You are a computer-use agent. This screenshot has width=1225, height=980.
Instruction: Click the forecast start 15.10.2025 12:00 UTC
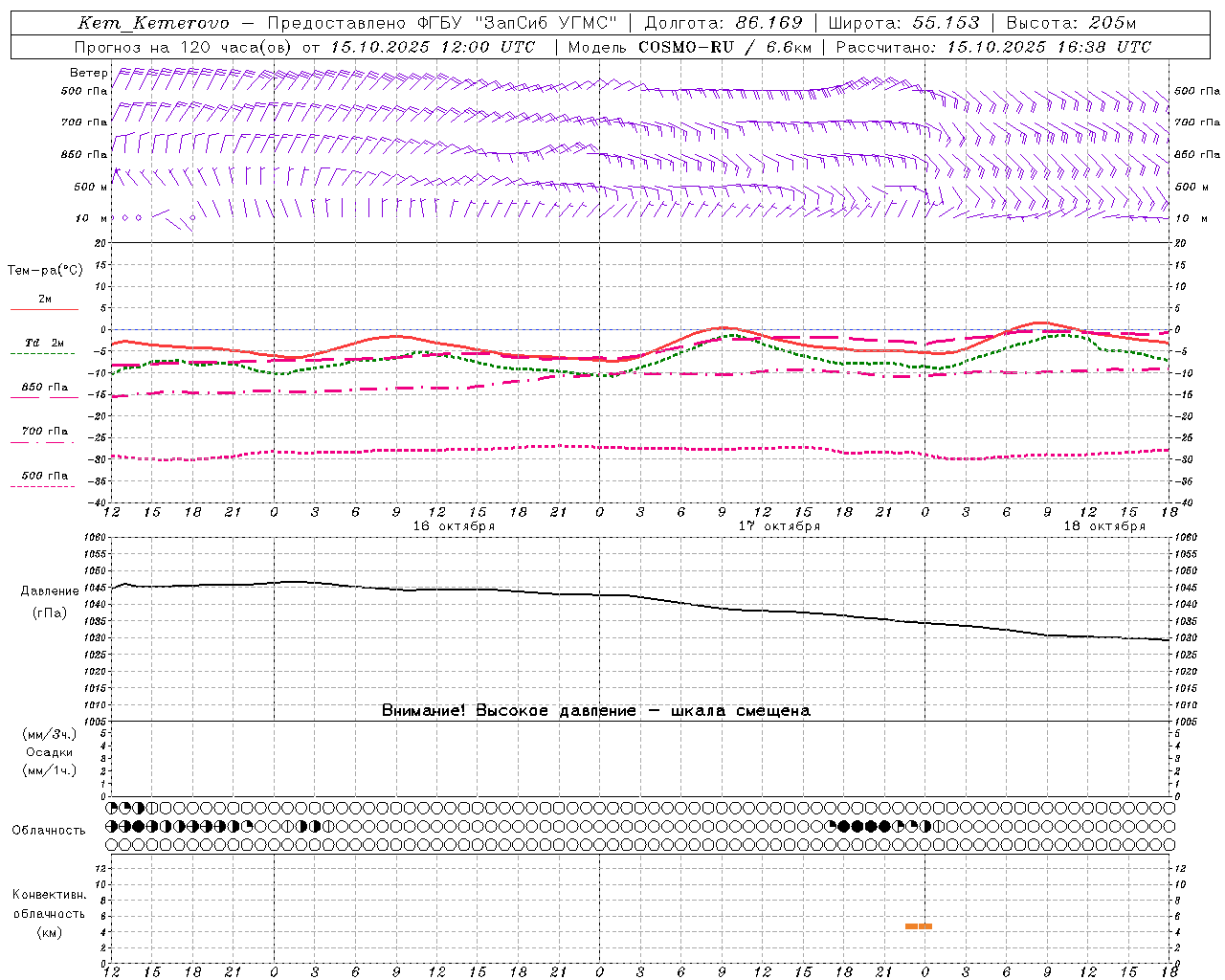tap(433, 47)
